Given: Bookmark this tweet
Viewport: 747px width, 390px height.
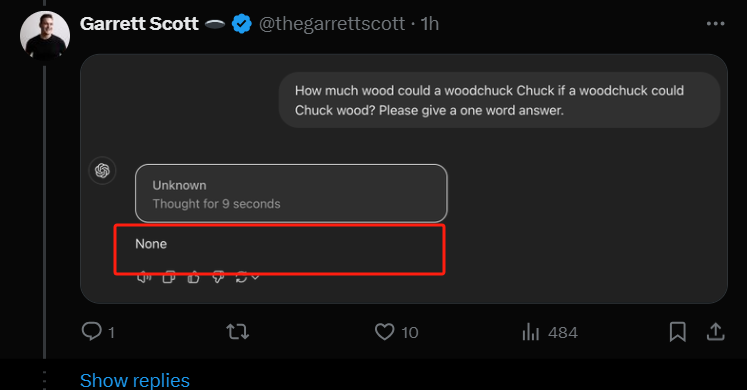Looking at the screenshot, I should [x=677, y=331].
